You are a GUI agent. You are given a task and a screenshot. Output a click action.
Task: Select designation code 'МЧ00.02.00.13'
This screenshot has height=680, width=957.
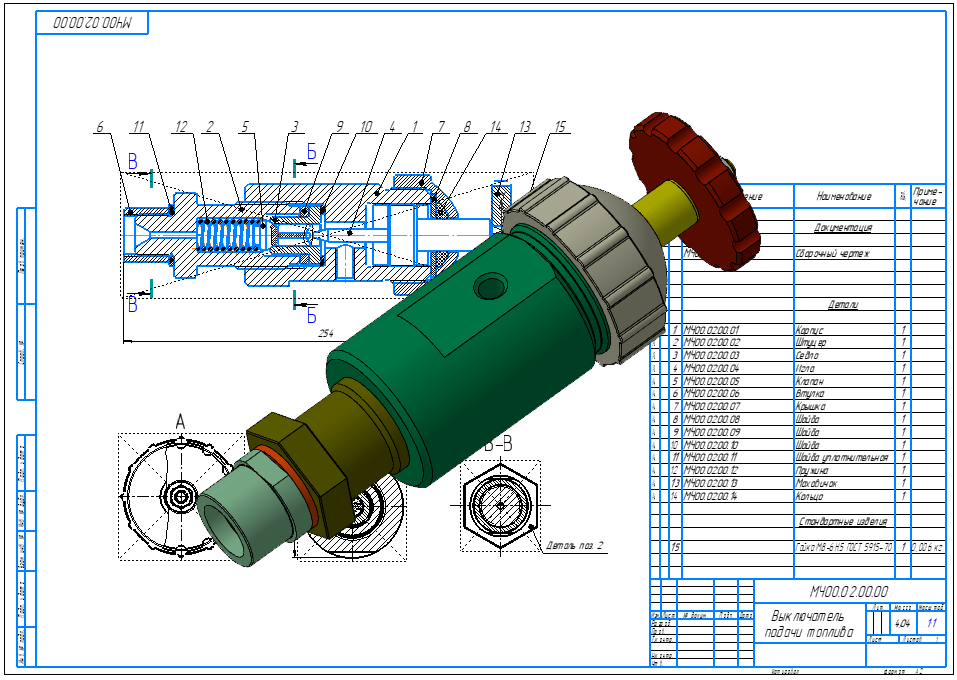[x=712, y=483]
